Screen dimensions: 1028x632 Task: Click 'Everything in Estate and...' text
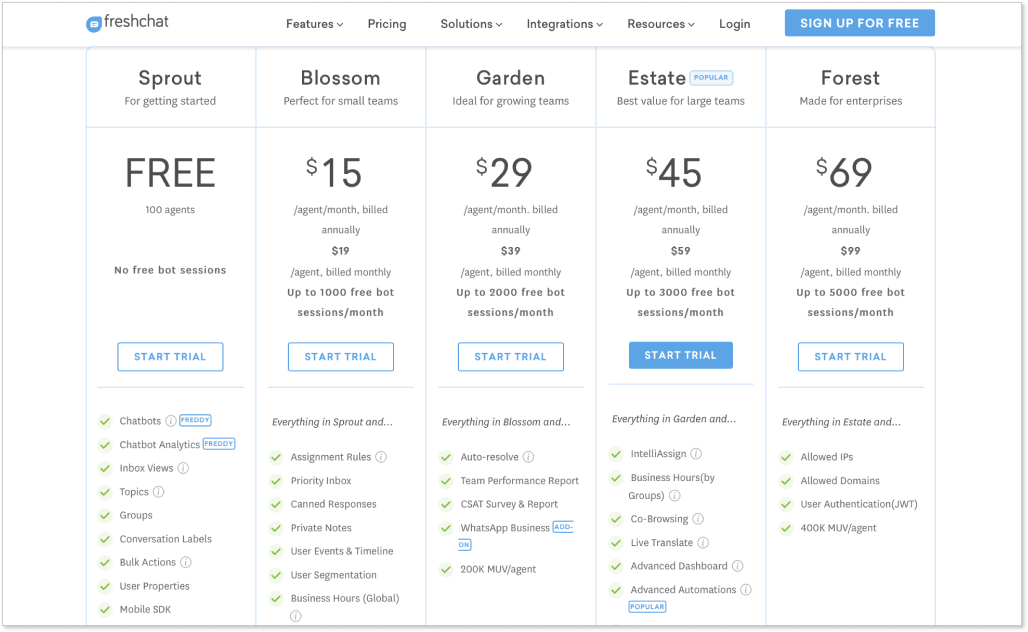tap(841, 422)
